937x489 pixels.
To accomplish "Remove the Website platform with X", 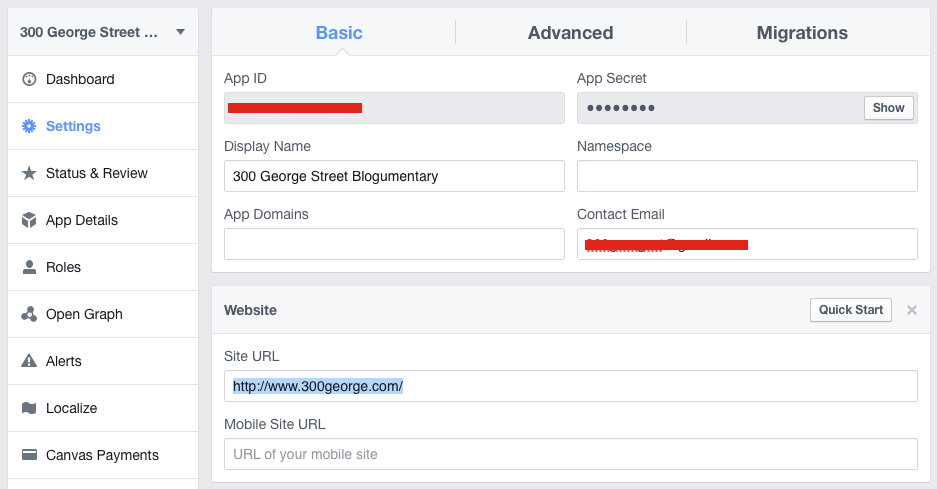I will 912,310.
